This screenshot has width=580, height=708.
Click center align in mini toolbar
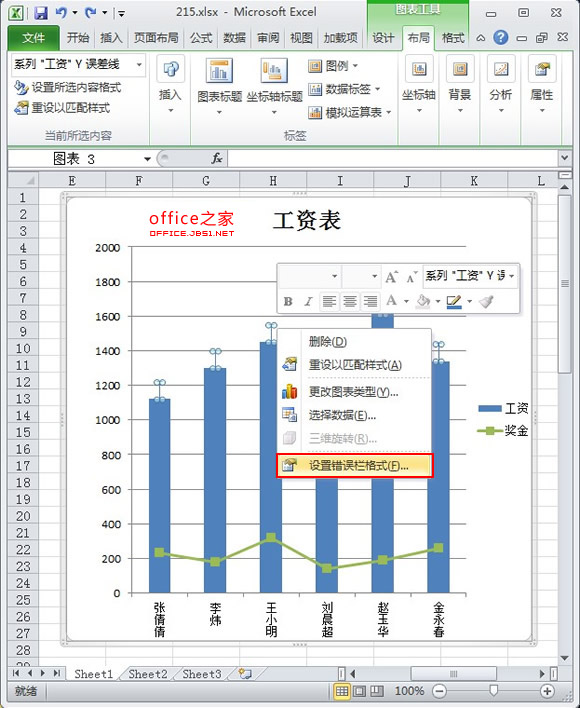350,301
